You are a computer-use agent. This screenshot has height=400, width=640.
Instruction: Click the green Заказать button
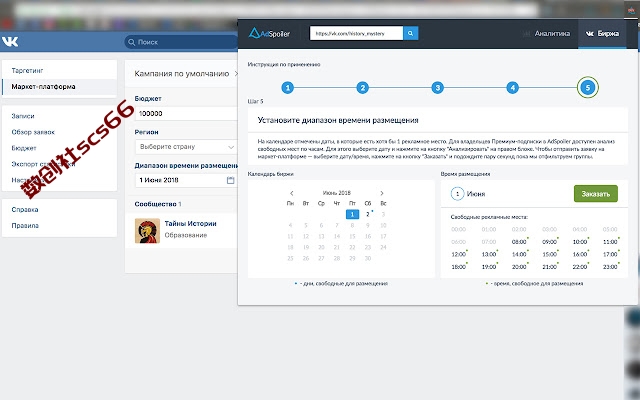(x=596, y=193)
